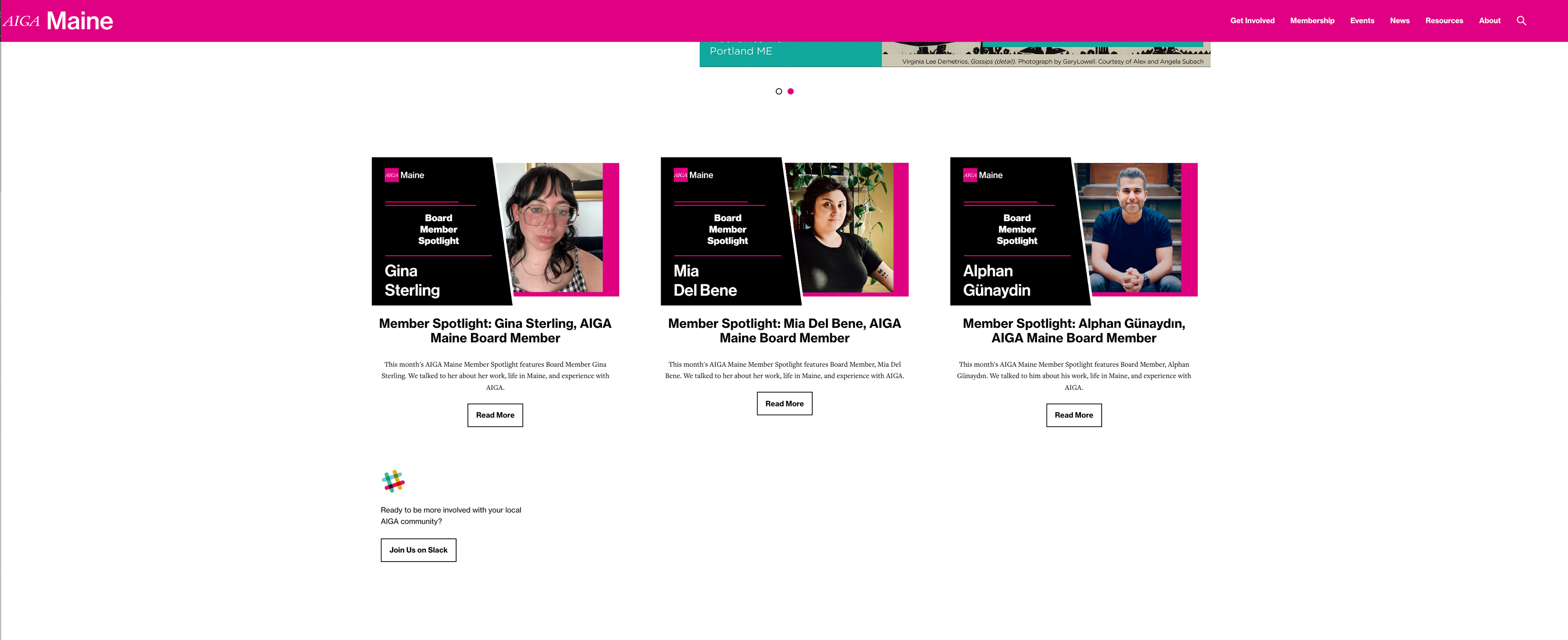Click the Gina Sterling spotlight image

495,231
